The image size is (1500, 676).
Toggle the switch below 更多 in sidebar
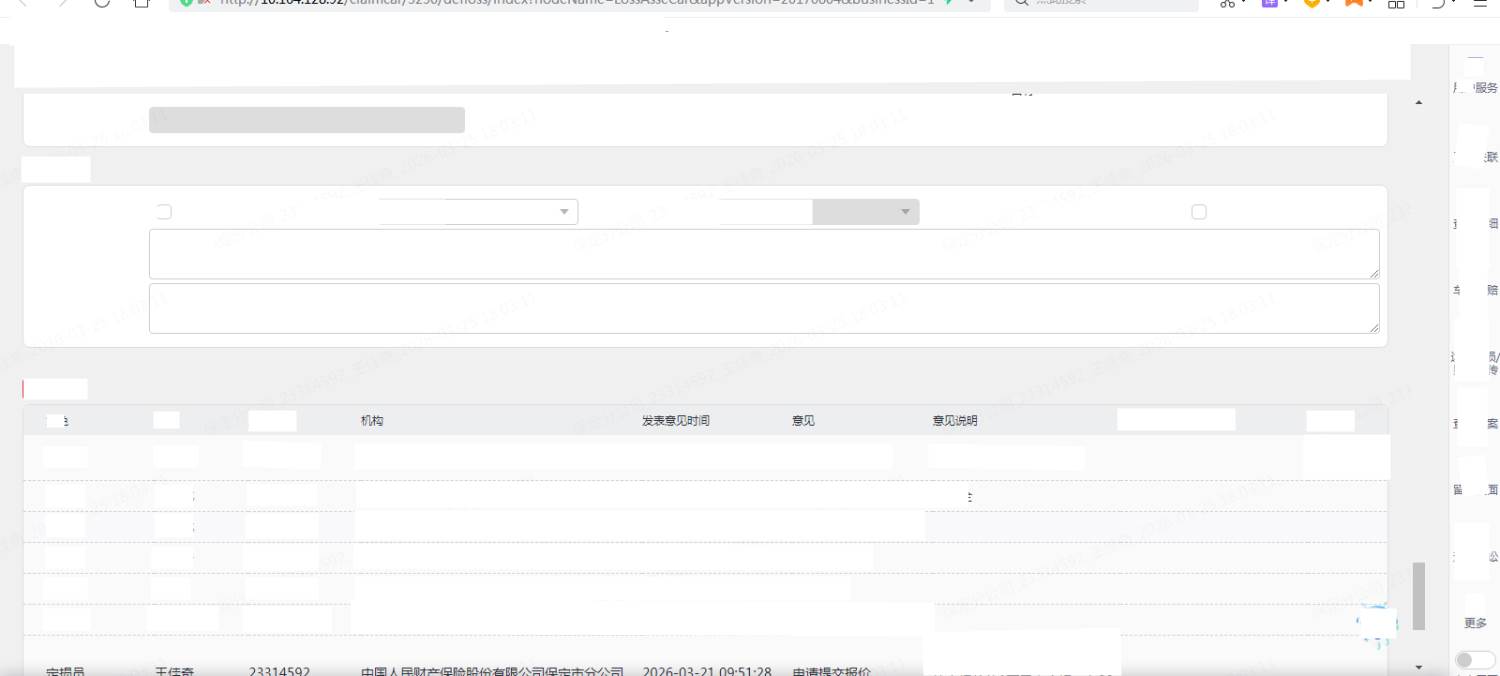(1475, 660)
